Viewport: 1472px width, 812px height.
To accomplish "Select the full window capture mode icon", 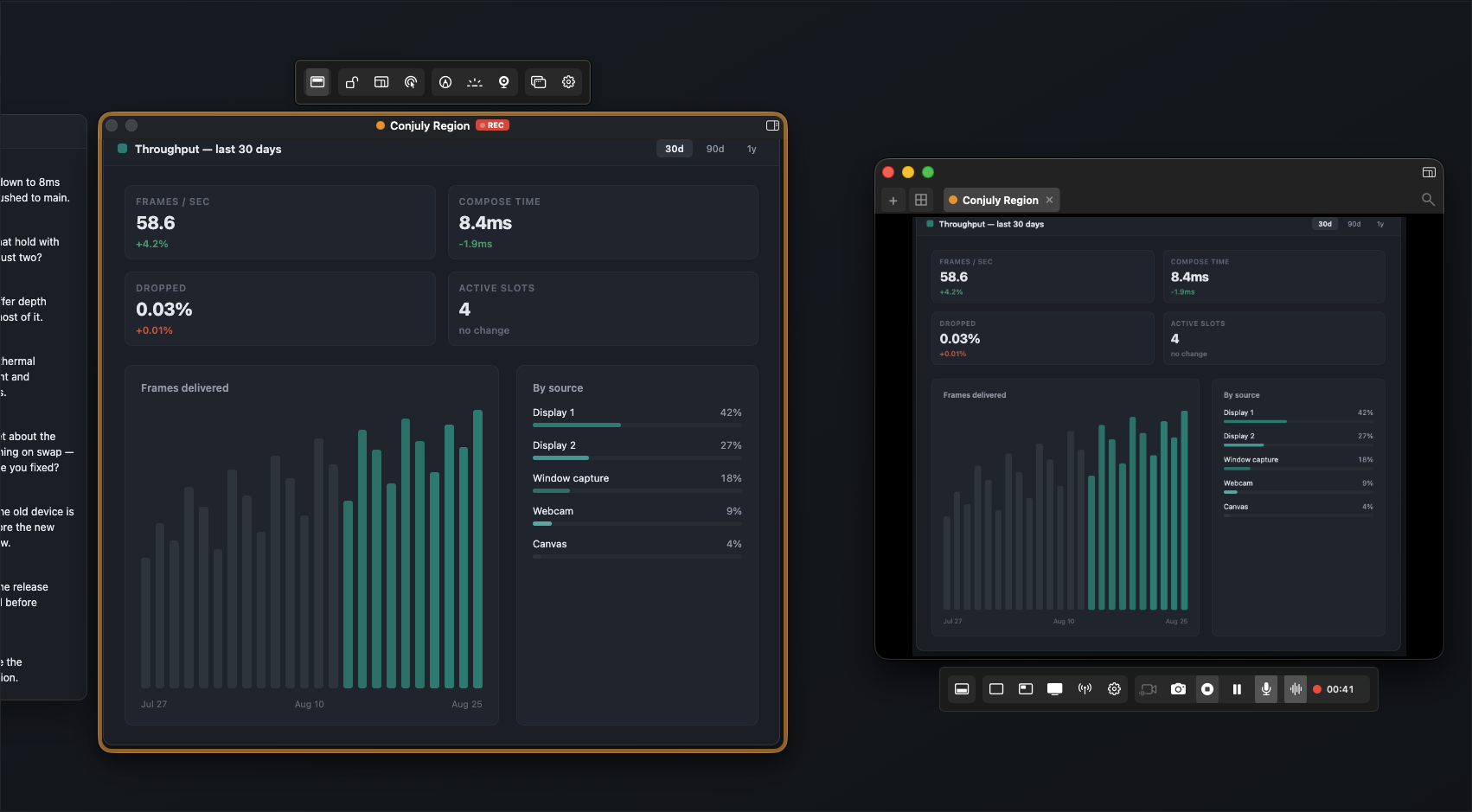I will point(996,689).
